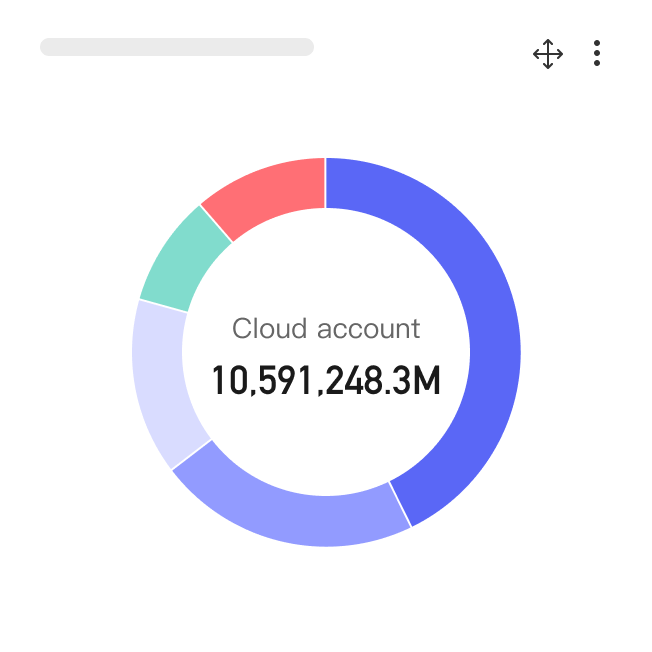Click divider between dark blue and periwinkle segments
This screenshot has height=652, width=652.
coord(400,504)
